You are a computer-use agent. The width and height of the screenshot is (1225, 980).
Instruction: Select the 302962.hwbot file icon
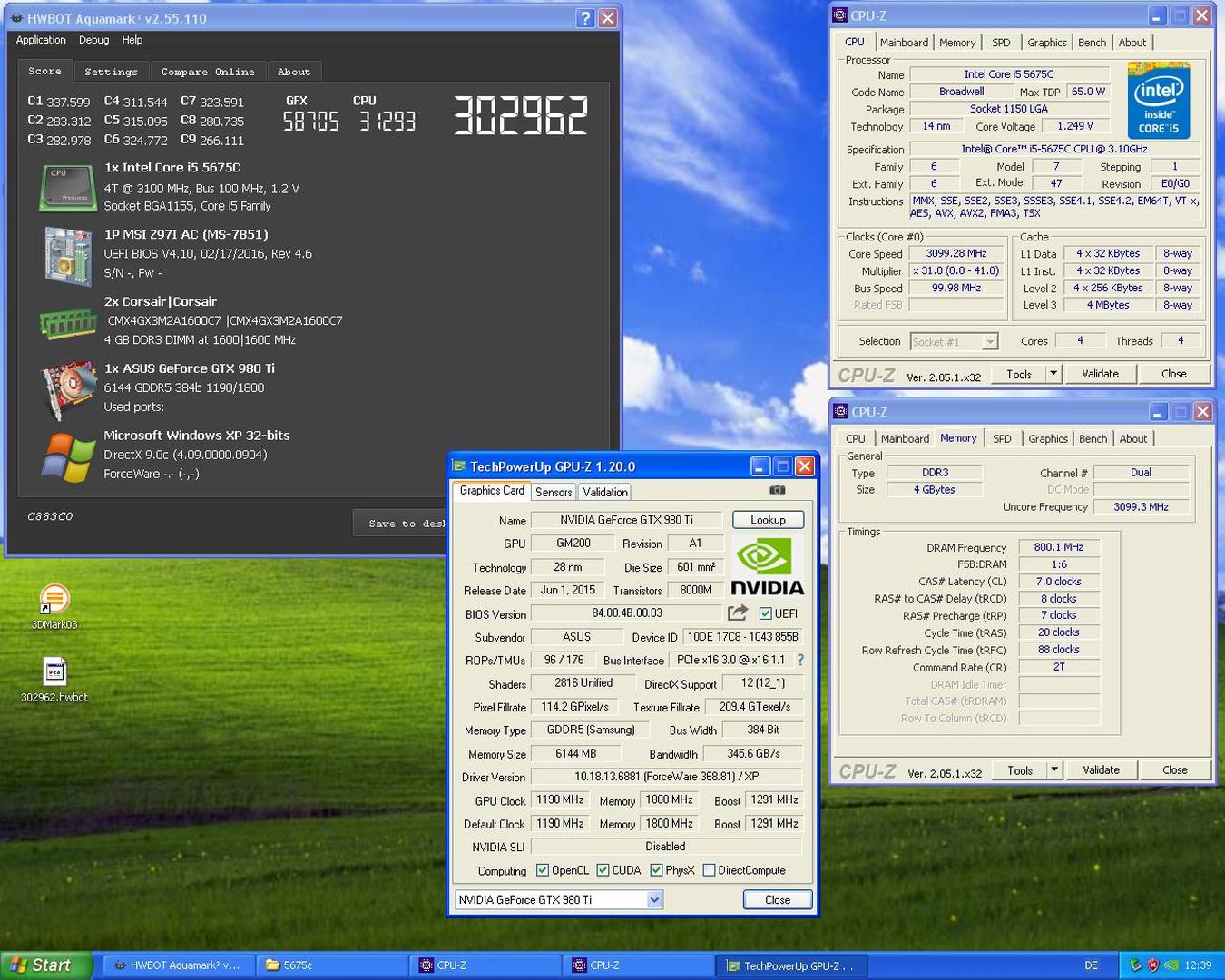(x=54, y=679)
